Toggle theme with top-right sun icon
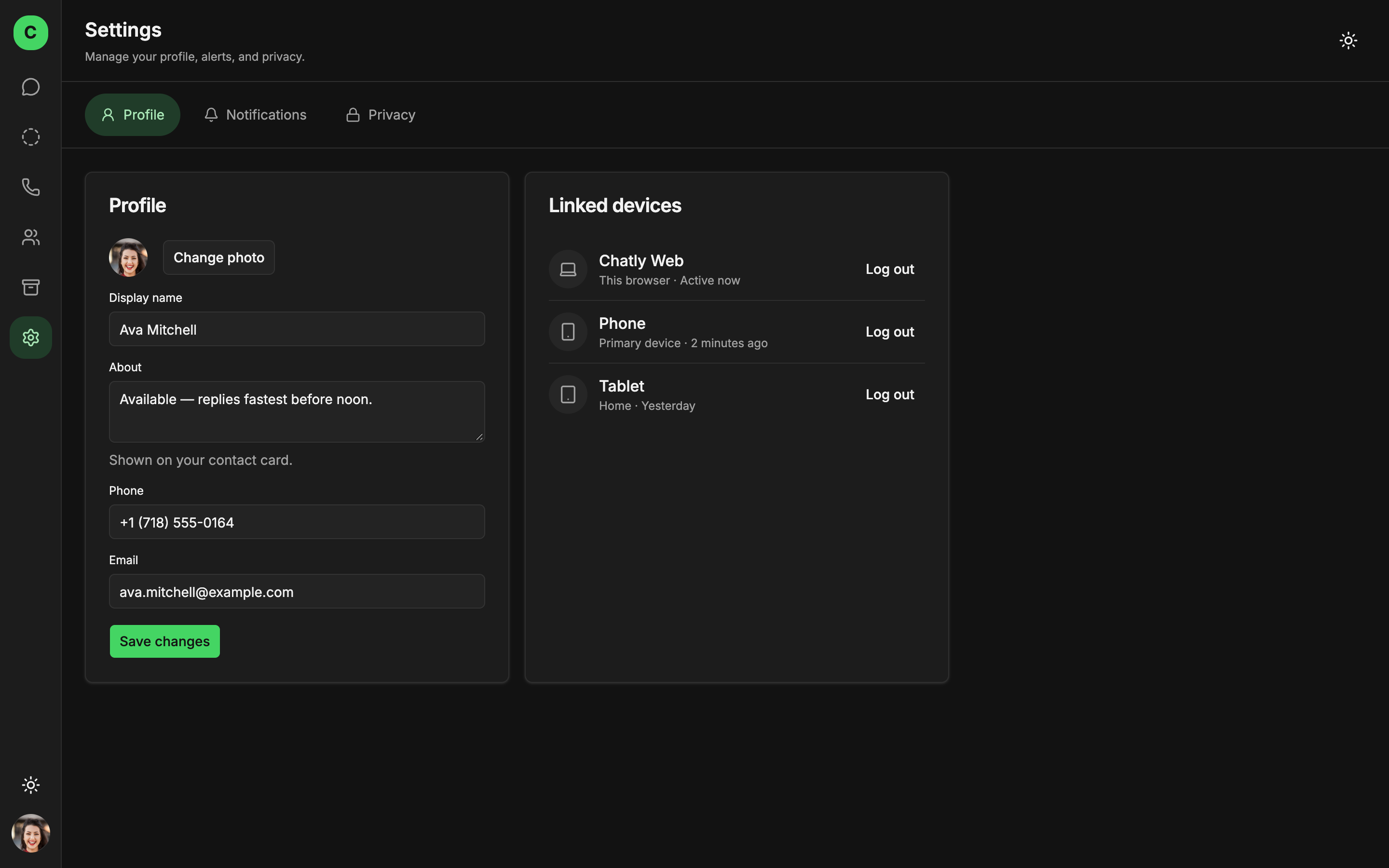The width and height of the screenshot is (1389, 868). point(1348,40)
